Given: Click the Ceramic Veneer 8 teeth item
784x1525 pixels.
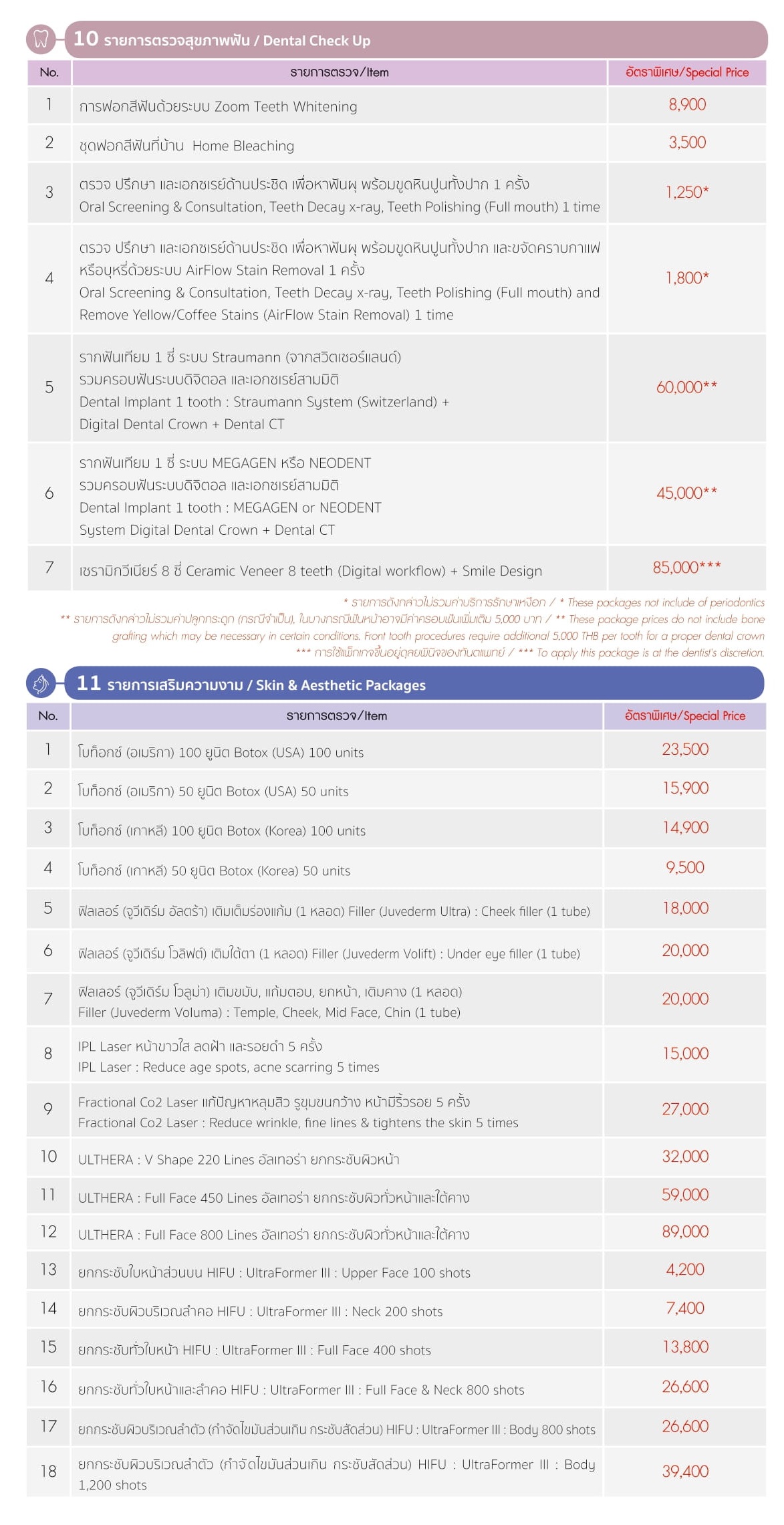Looking at the screenshot, I should click(310, 571).
